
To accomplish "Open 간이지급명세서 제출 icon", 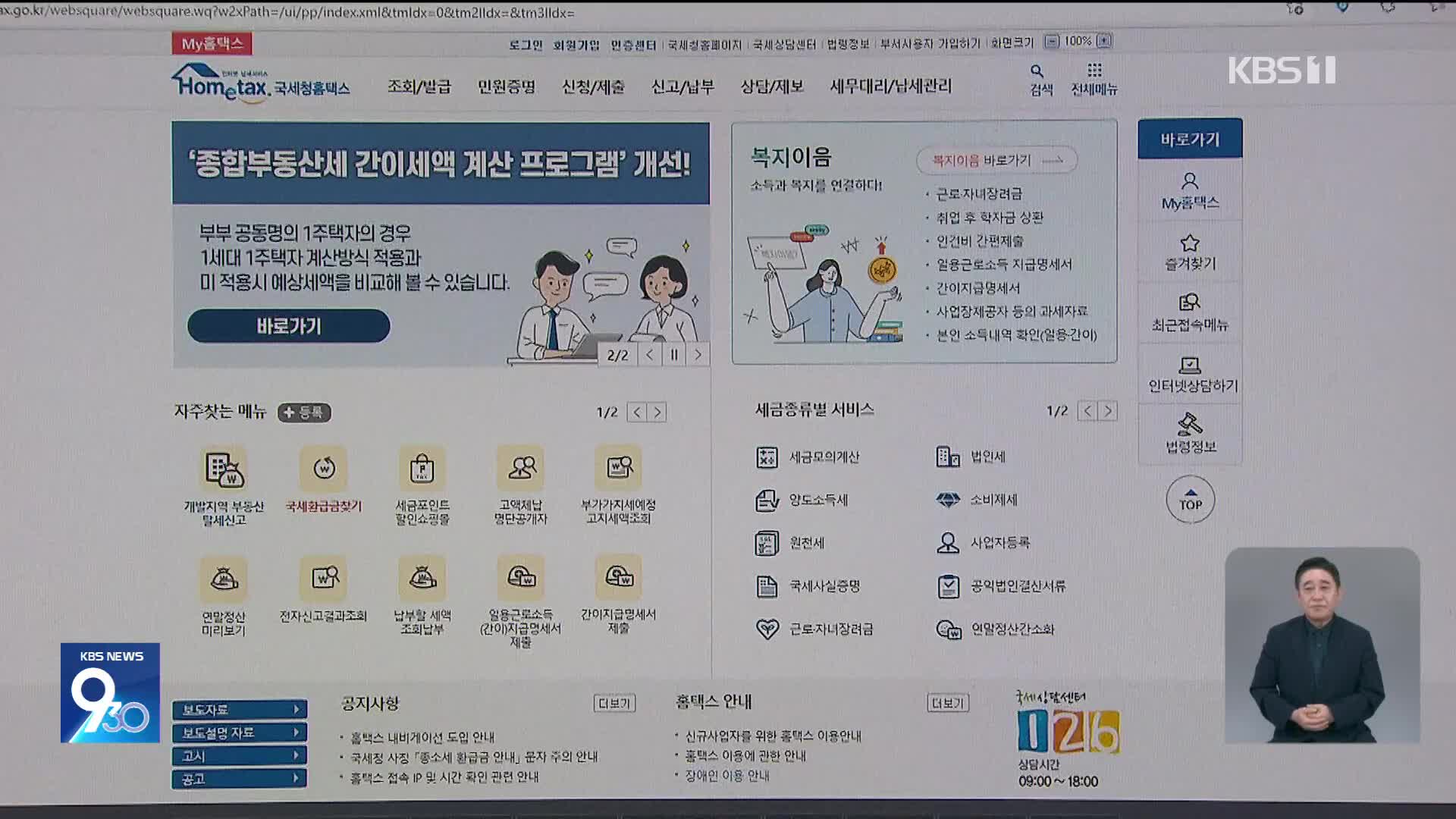I will pos(619,579).
